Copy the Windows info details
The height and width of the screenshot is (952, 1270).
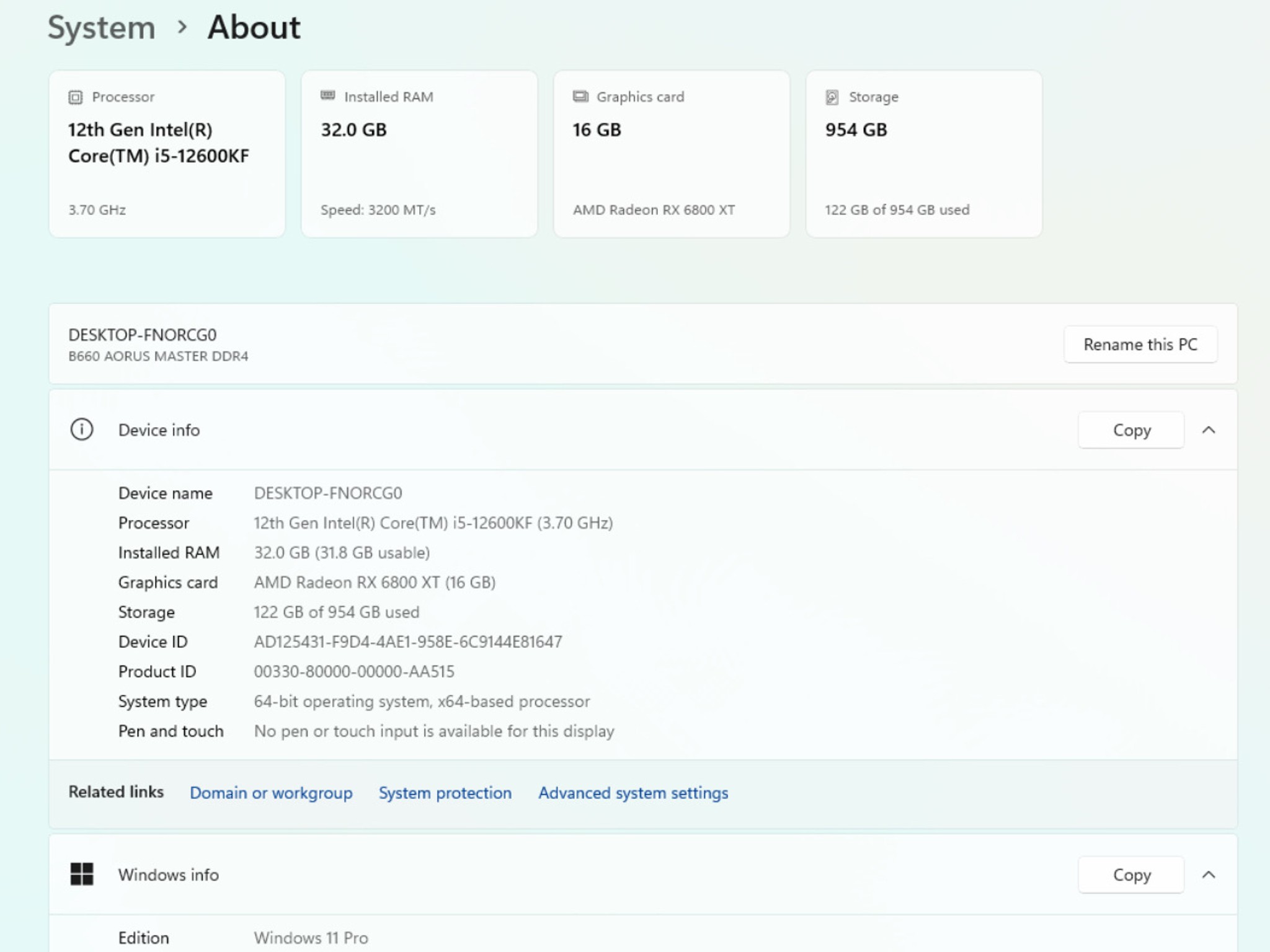(x=1131, y=875)
